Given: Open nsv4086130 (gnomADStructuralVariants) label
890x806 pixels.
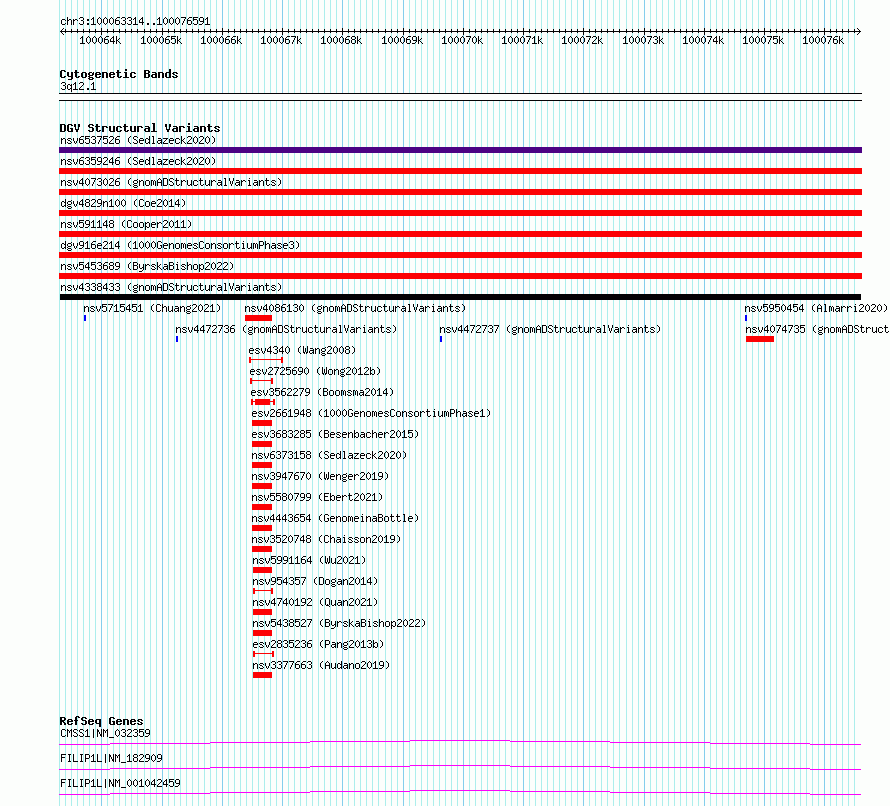Looking at the screenshot, I should [x=355, y=308].
